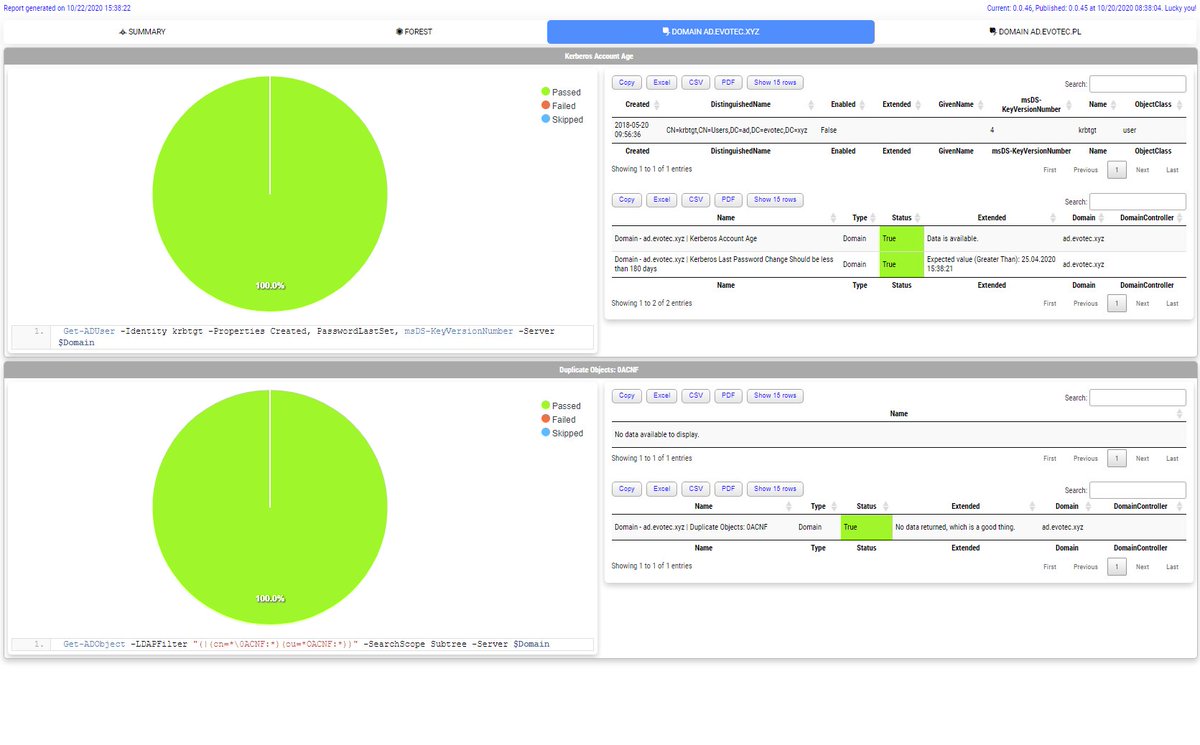Image resolution: width=1200 pixels, height=745 pixels.
Task: Export the krbtgt user table to PDF
Action: pos(728,82)
